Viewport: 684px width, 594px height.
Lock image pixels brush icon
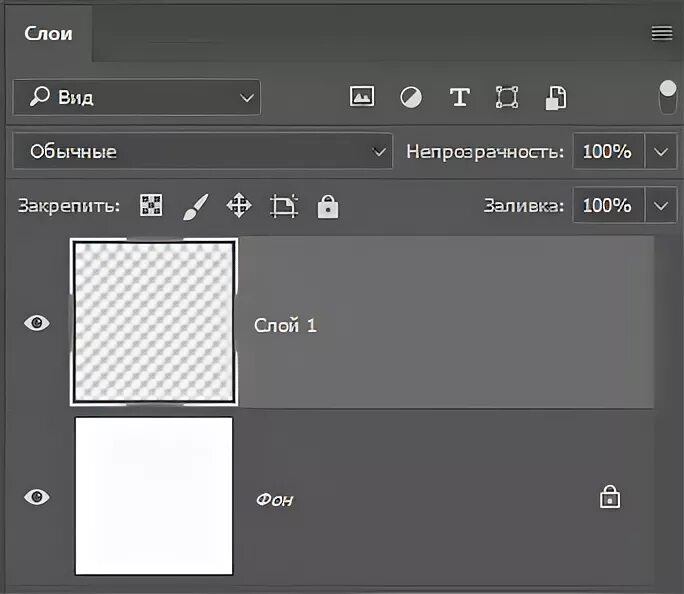194,206
